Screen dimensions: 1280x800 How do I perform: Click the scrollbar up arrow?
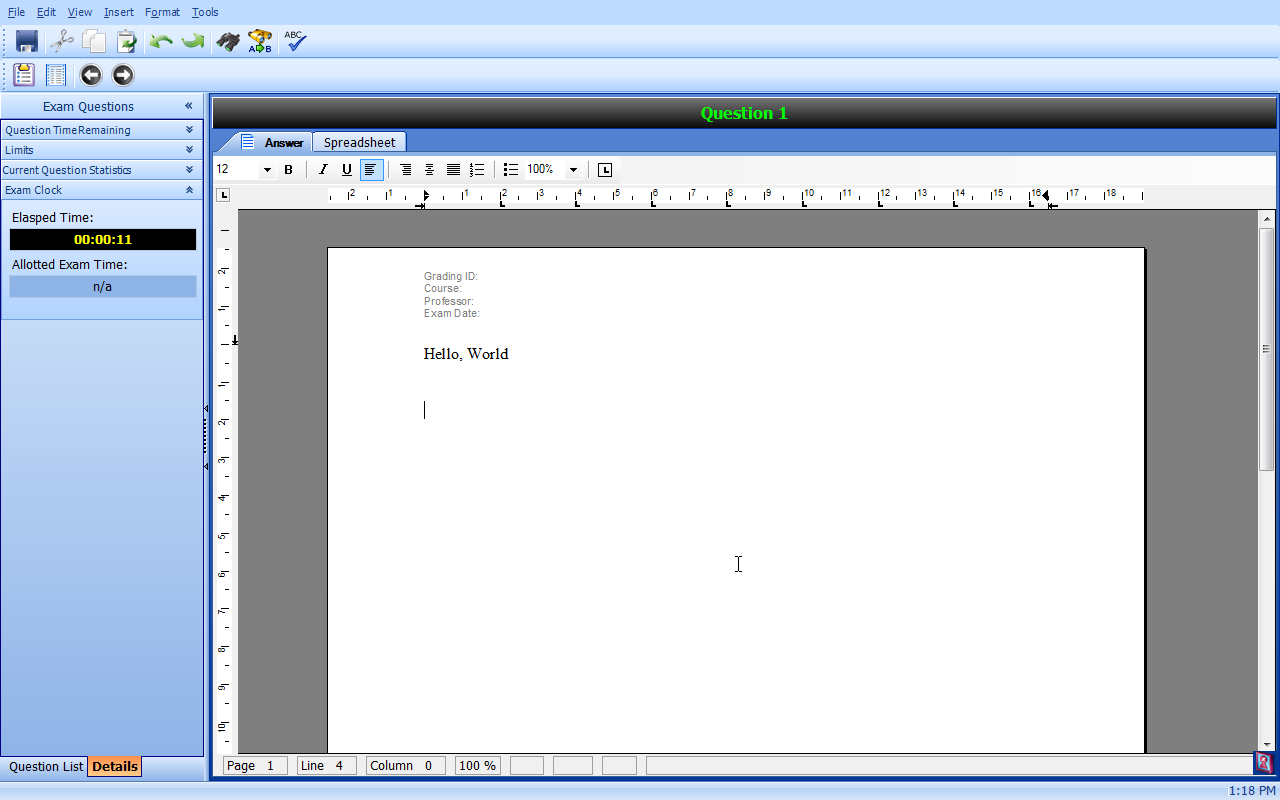tap(1266, 218)
